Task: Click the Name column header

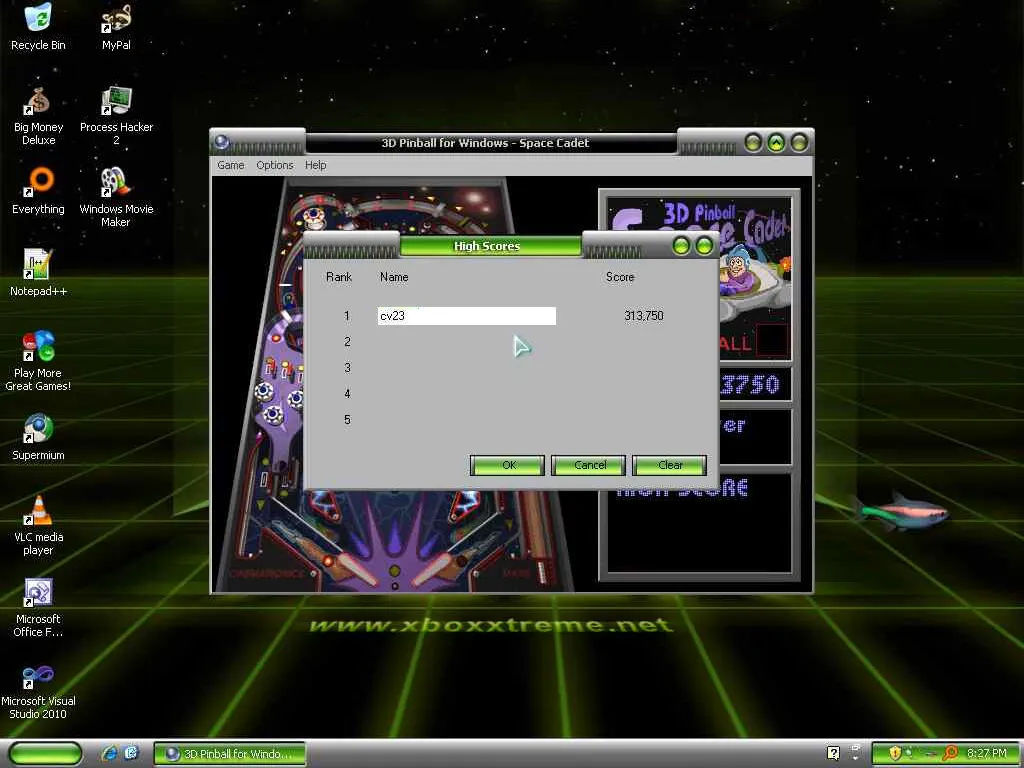Action: pyautogui.click(x=394, y=277)
